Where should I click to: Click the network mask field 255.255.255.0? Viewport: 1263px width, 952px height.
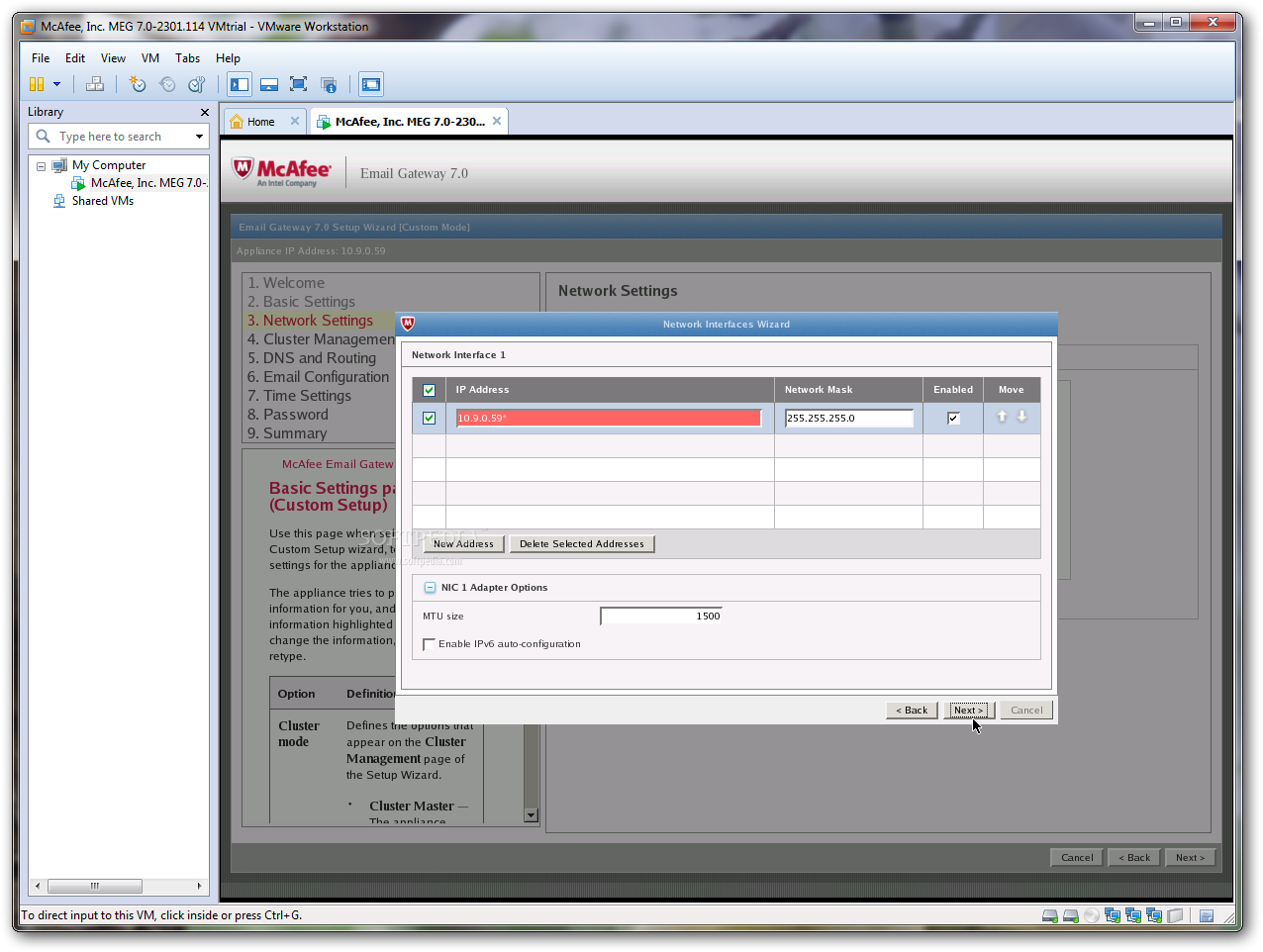tap(849, 418)
